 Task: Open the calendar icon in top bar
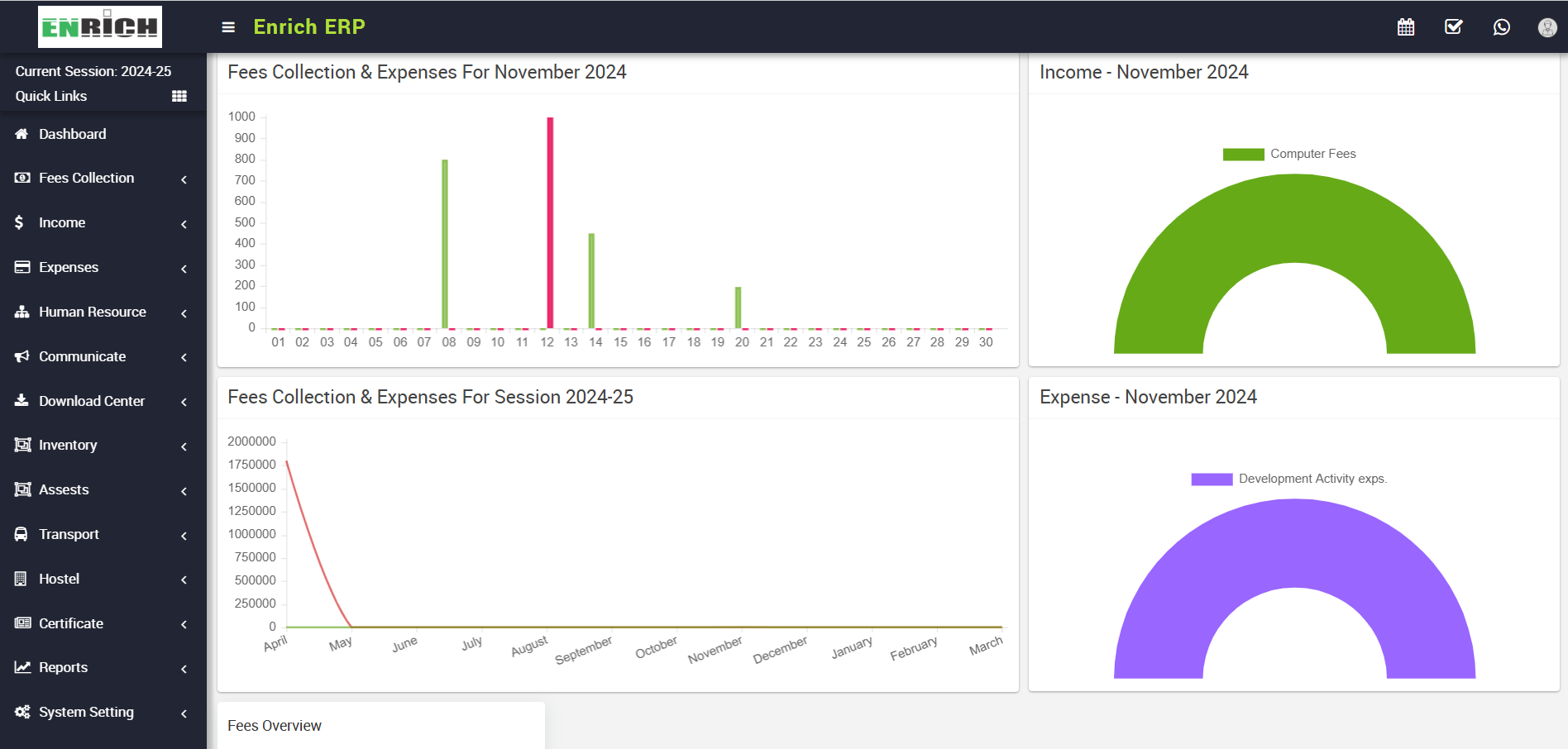(1405, 27)
